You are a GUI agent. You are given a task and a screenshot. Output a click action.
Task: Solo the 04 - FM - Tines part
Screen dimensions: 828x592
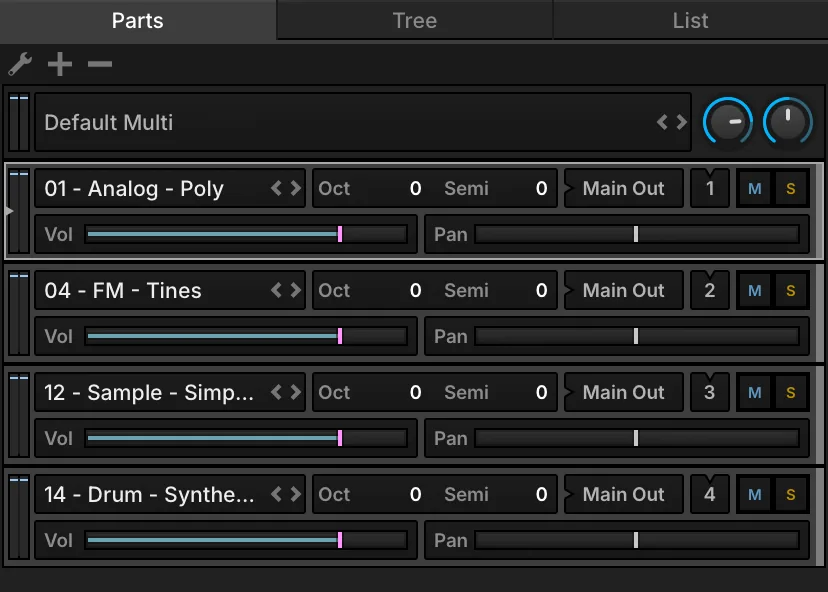point(791,290)
